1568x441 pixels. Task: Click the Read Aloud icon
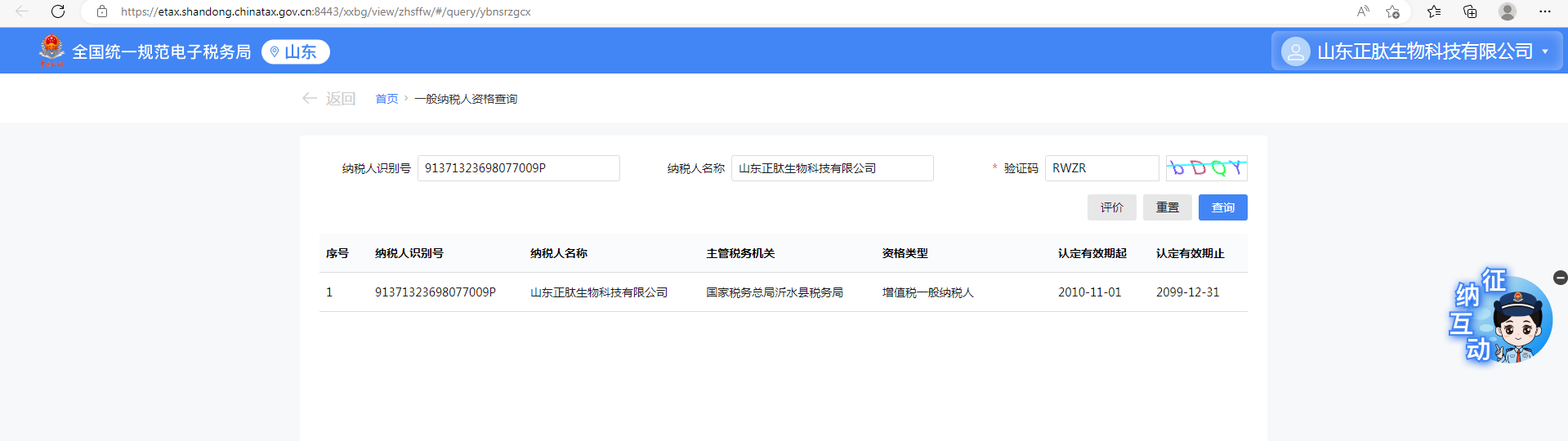[x=1362, y=11]
